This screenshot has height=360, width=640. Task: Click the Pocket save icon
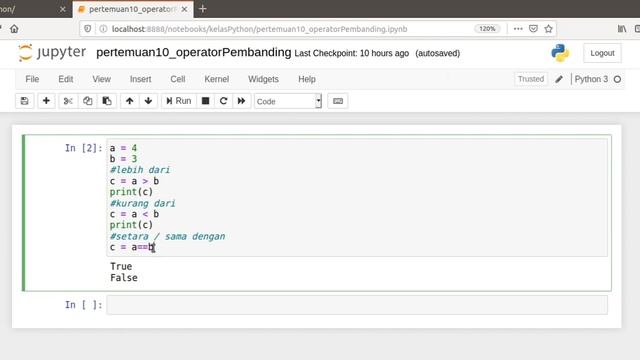(533, 29)
